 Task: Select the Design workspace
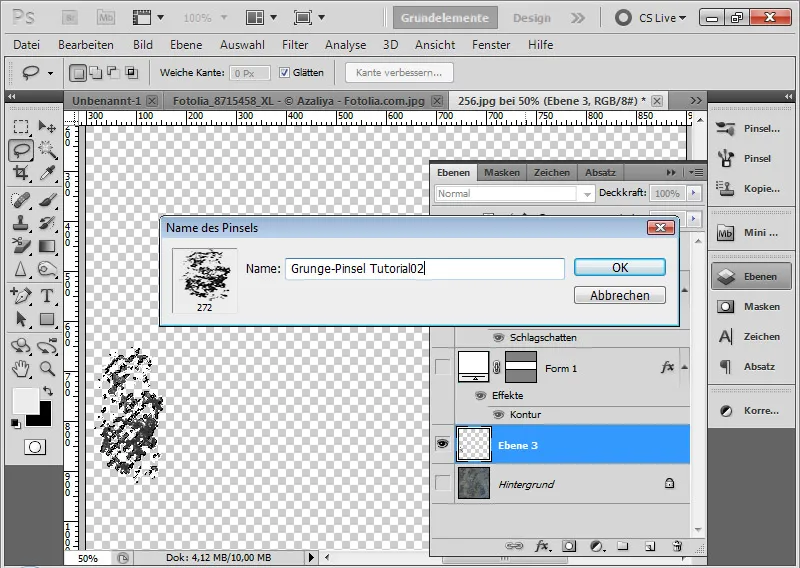(532, 18)
